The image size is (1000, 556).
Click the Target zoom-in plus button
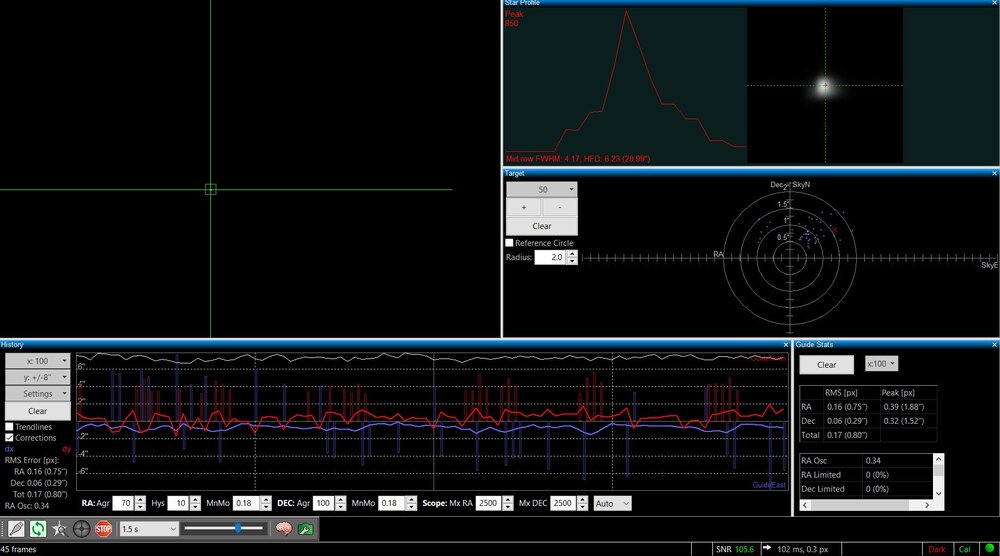523,207
